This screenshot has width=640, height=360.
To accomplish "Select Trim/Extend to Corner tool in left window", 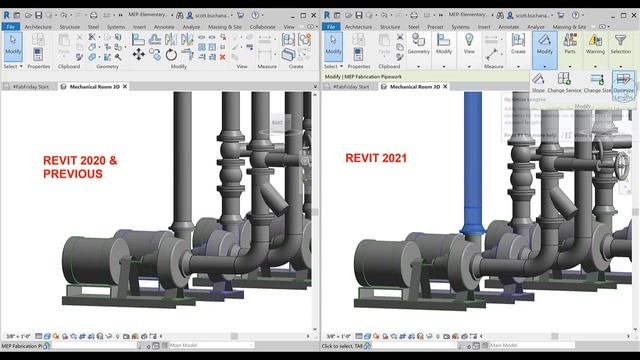I will pos(187,54).
